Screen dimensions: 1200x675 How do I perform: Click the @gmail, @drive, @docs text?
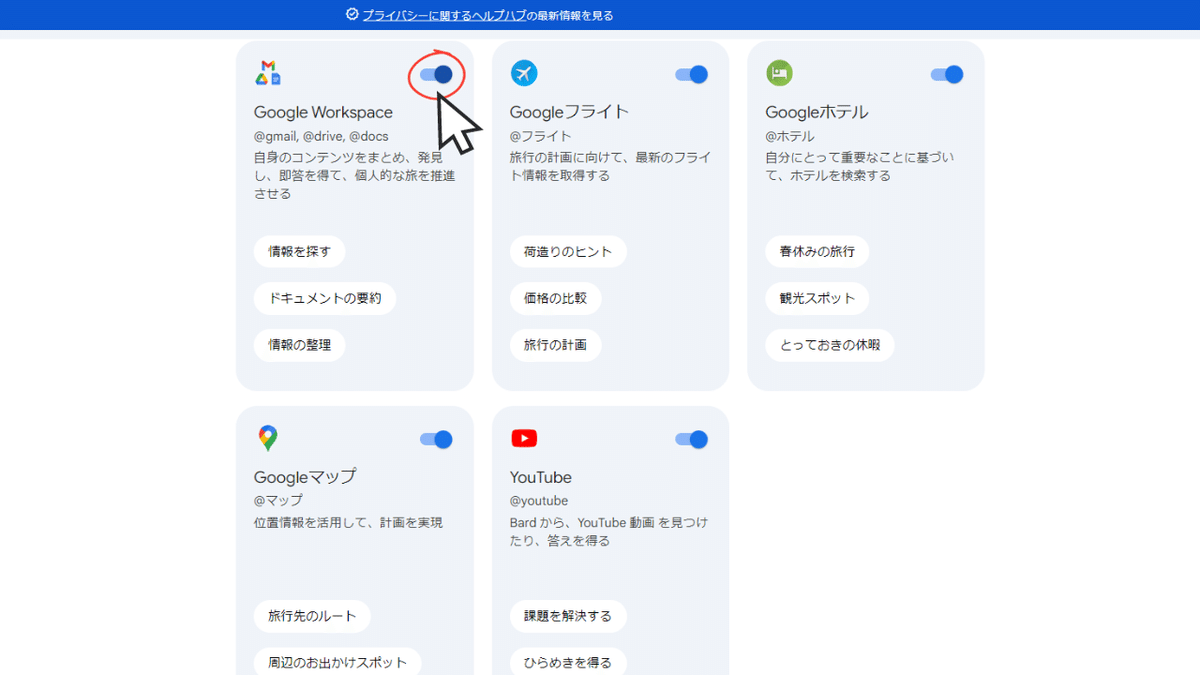(x=321, y=136)
